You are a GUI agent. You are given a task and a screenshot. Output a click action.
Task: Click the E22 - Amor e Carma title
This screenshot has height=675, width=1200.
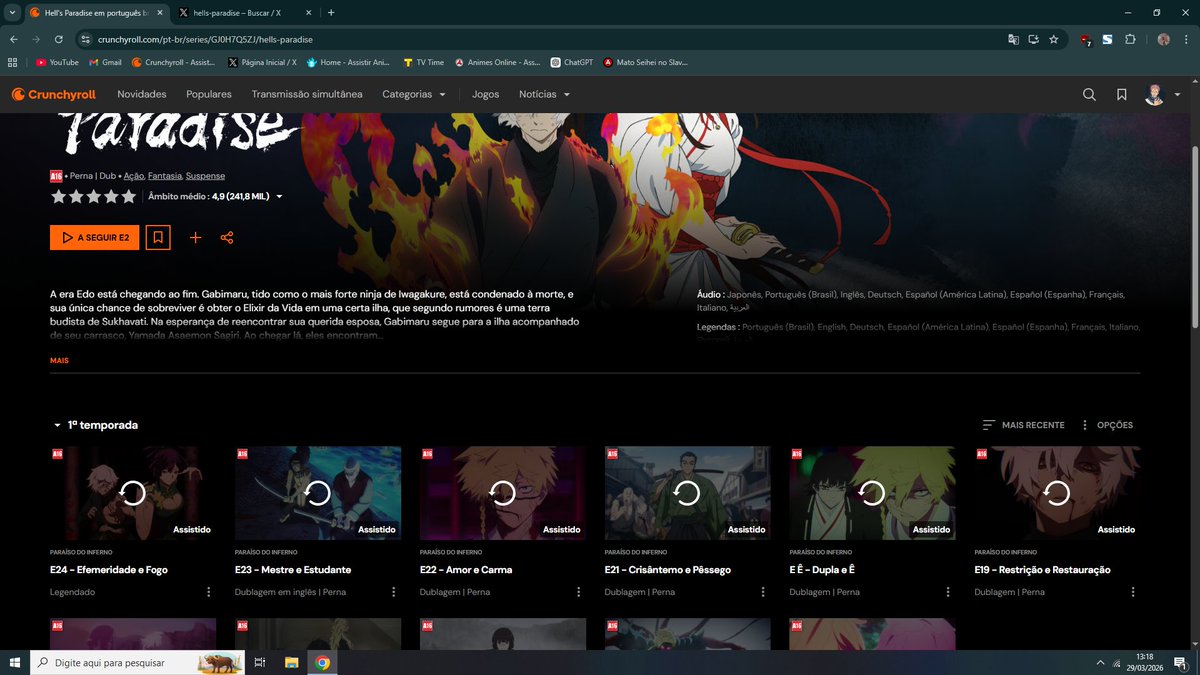(x=466, y=570)
